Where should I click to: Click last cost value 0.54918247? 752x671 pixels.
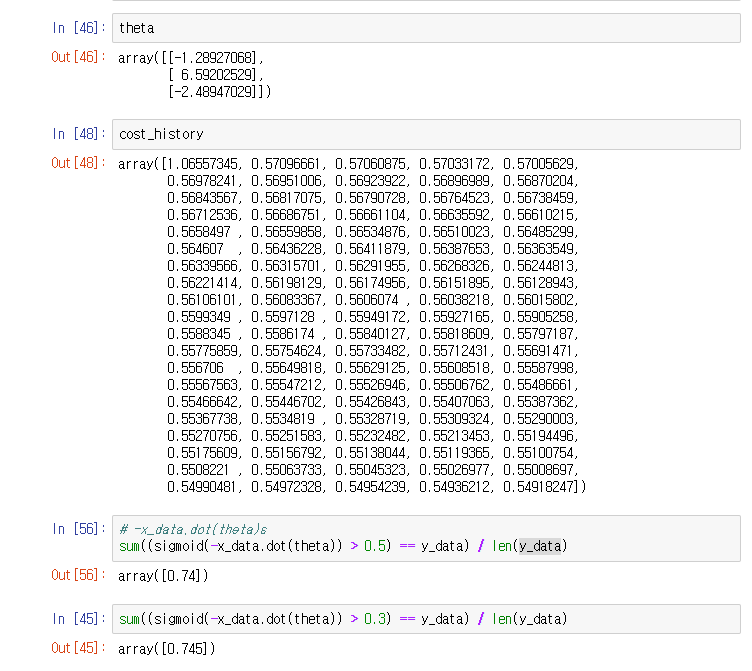pyautogui.click(x=538, y=487)
